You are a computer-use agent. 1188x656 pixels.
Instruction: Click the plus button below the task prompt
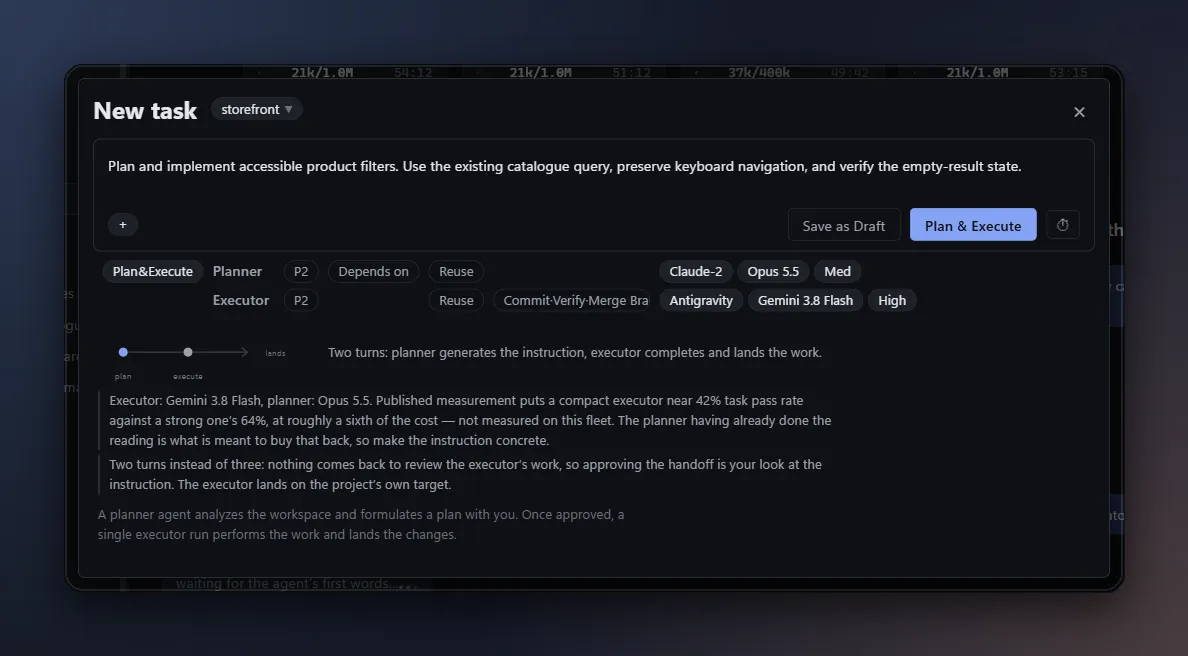click(x=123, y=225)
